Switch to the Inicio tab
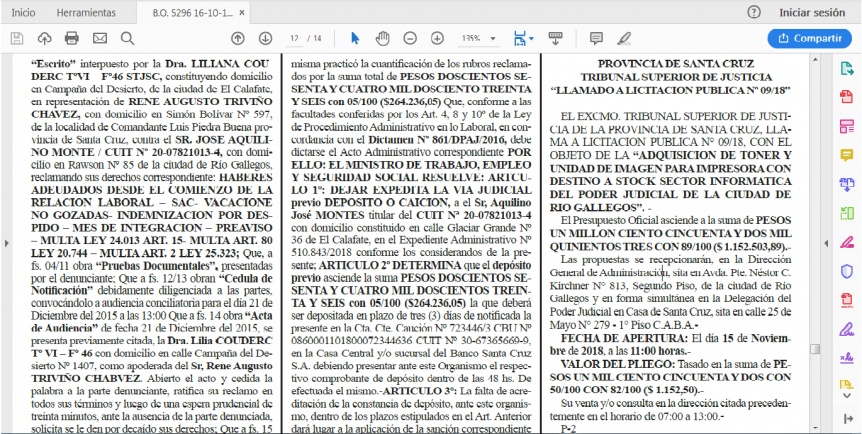 point(24,12)
